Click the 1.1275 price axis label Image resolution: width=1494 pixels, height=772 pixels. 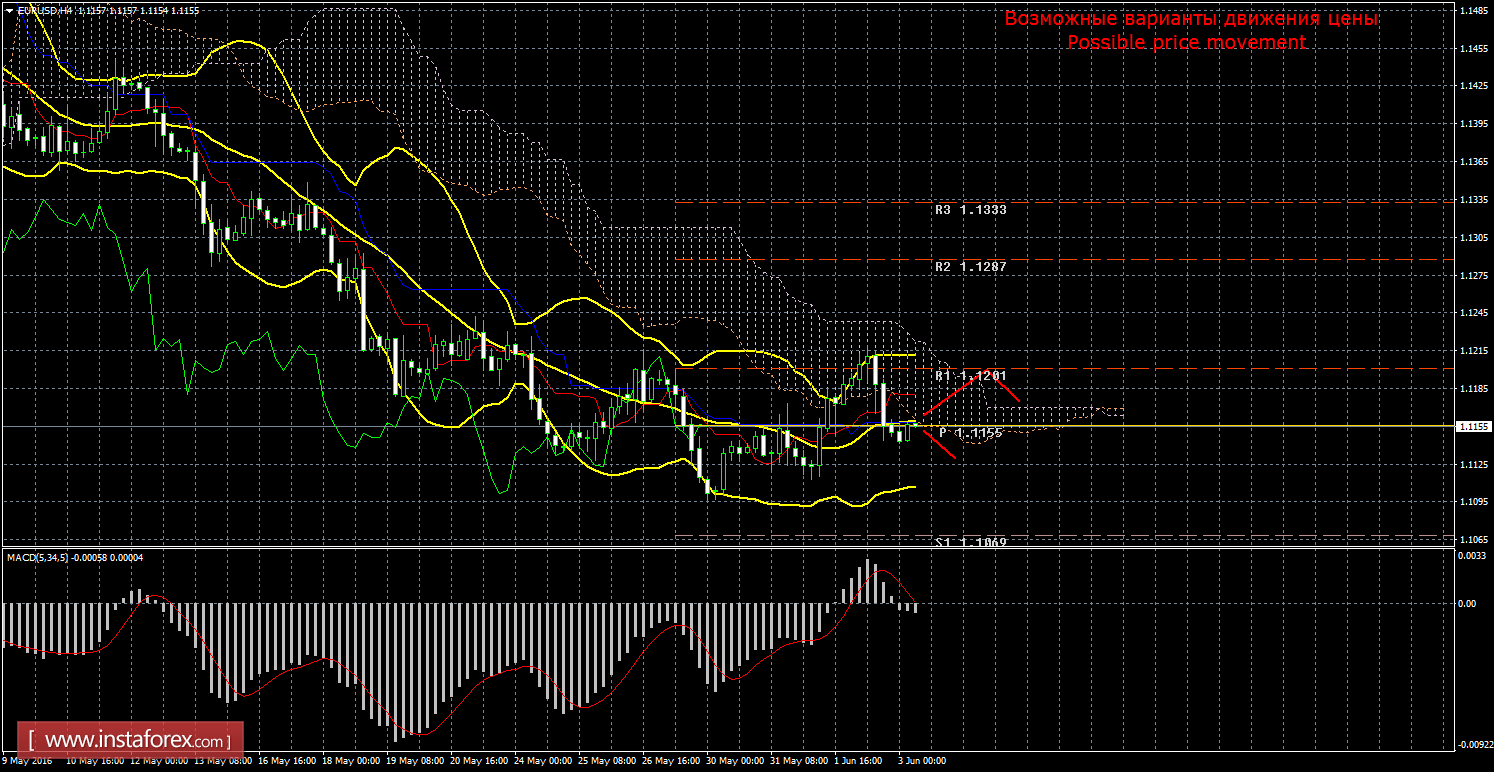click(x=1474, y=275)
